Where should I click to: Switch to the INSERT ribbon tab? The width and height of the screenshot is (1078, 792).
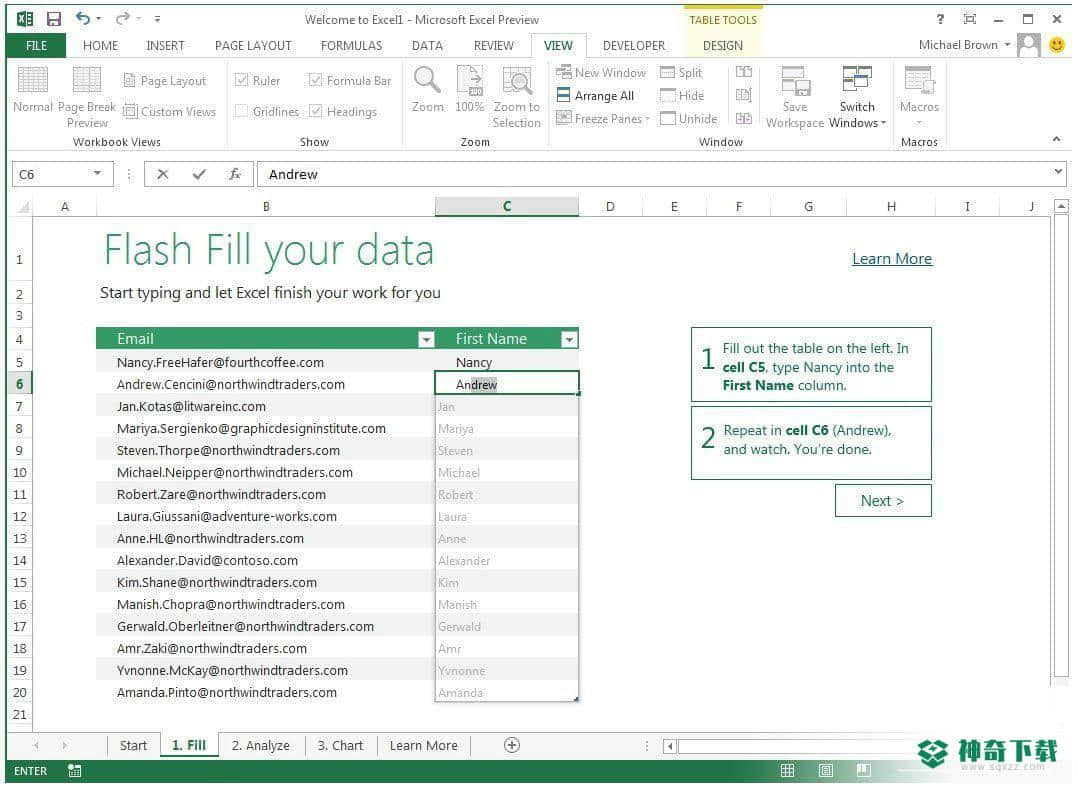pyautogui.click(x=165, y=45)
